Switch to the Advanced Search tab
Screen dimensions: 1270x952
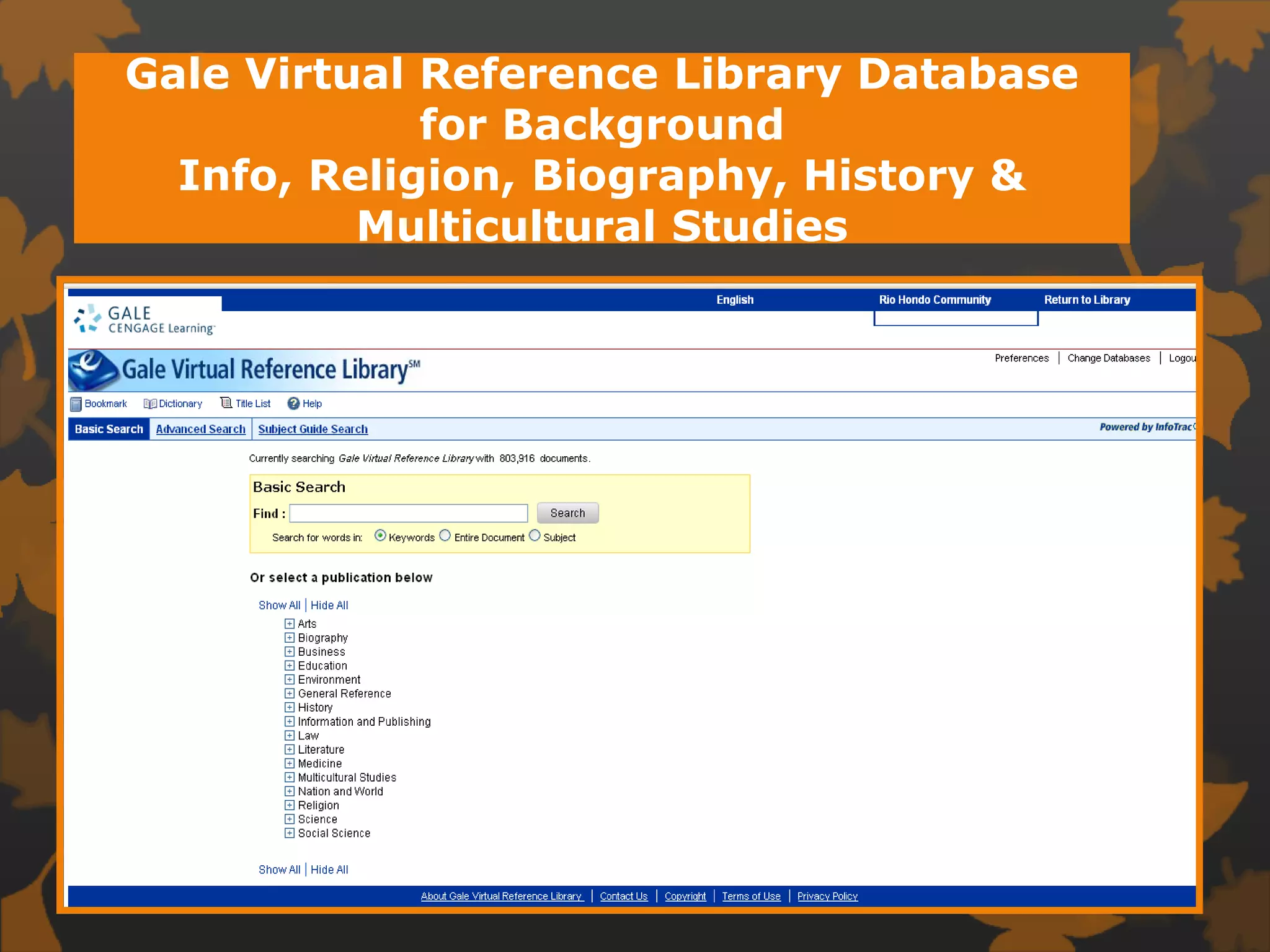coord(201,429)
